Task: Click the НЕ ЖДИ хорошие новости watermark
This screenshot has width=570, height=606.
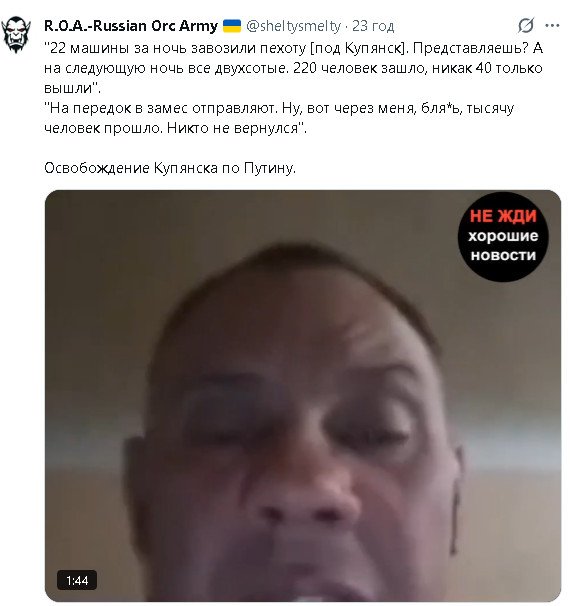Action: (503, 236)
